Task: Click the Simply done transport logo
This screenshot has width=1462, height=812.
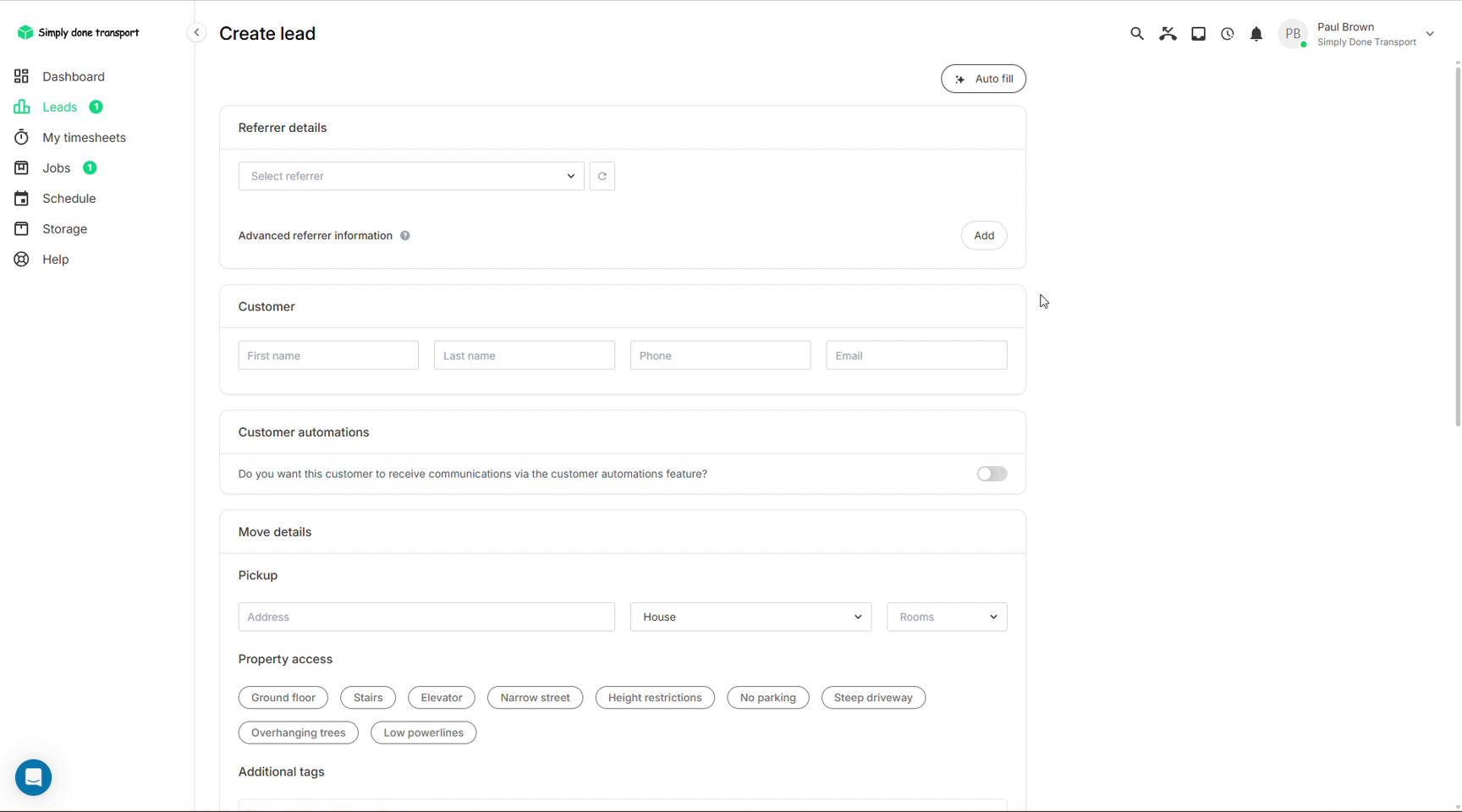Action: pos(78,32)
